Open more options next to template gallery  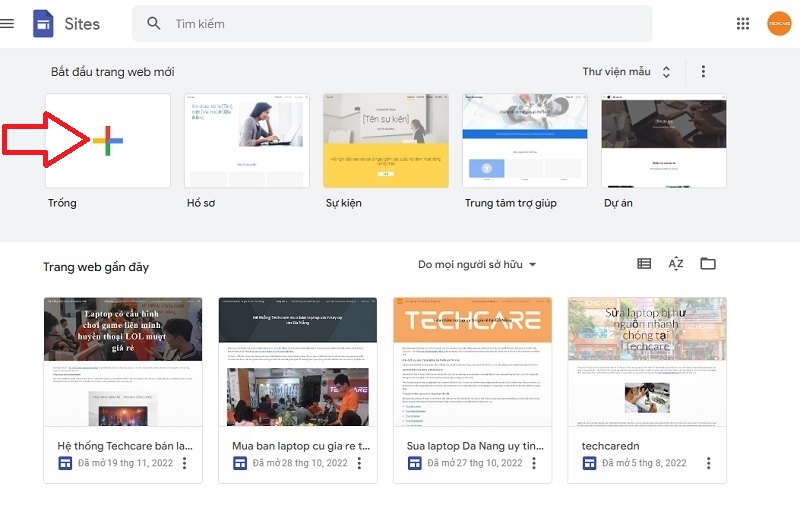703,72
